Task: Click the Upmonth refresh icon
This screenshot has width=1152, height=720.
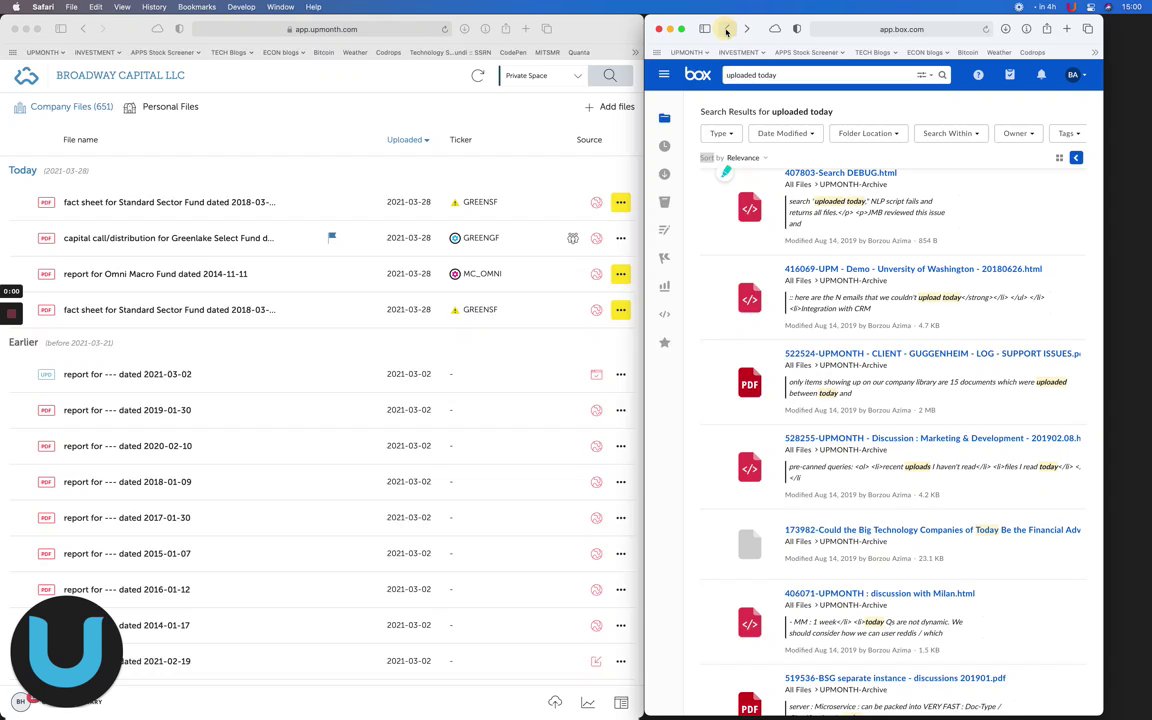Action: tap(478, 76)
